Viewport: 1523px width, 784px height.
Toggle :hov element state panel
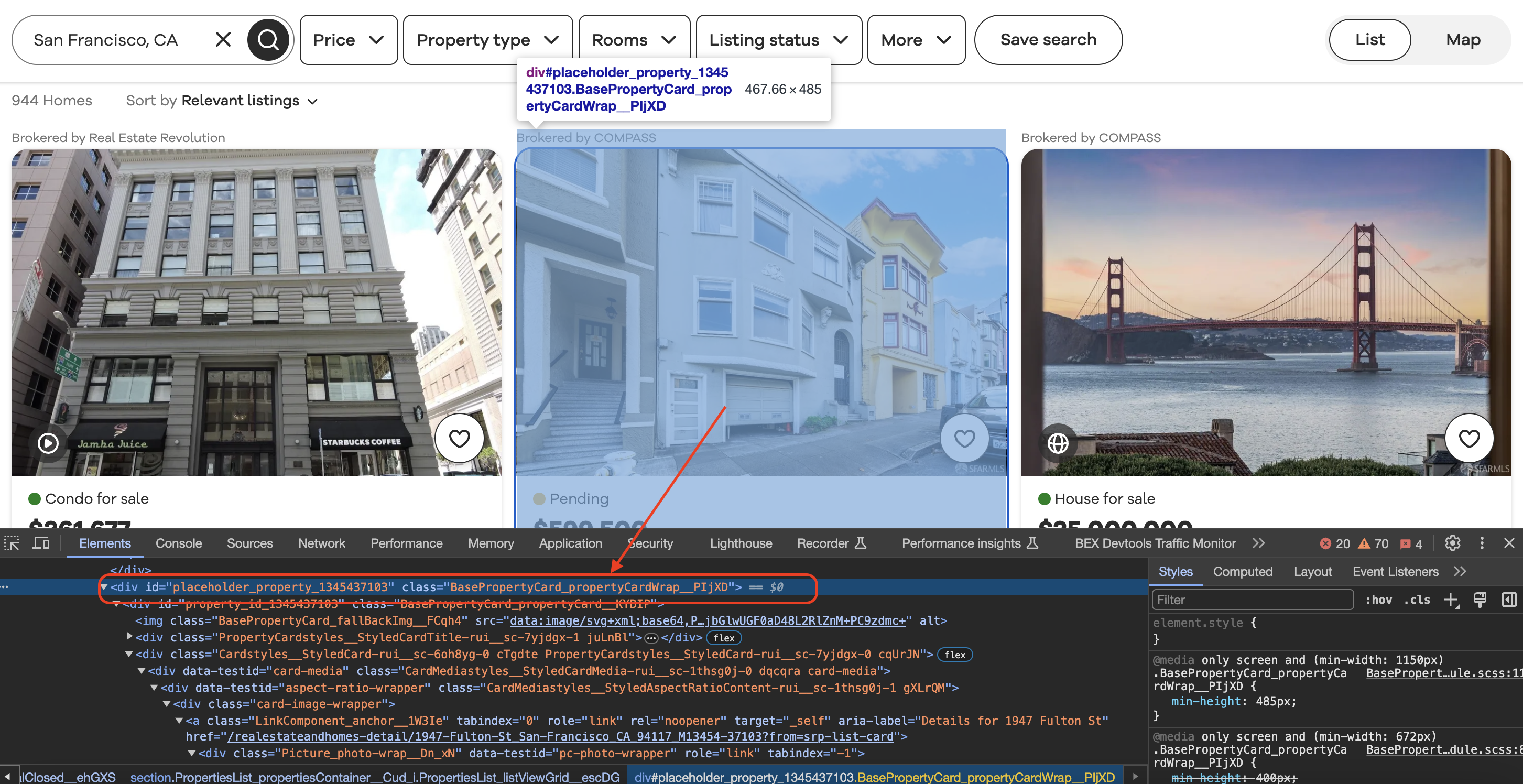[x=1378, y=600]
